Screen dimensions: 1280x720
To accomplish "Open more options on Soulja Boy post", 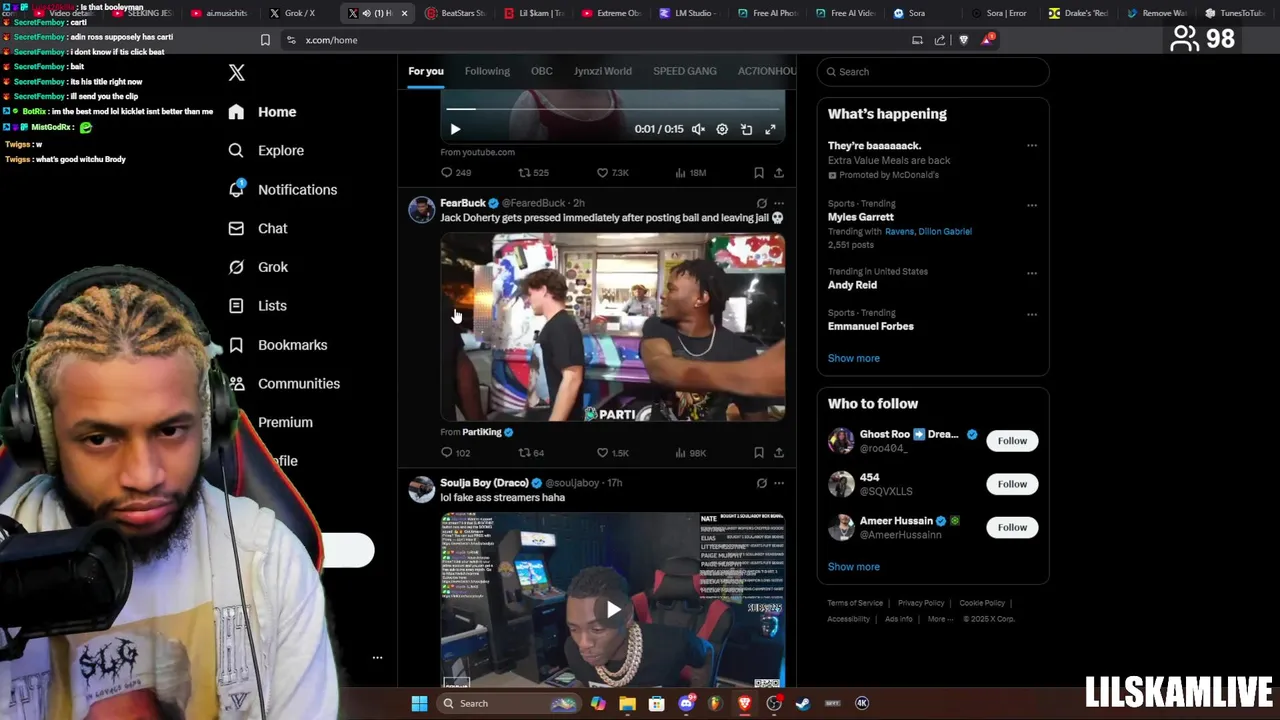I will pyautogui.click(x=779, y=483).
